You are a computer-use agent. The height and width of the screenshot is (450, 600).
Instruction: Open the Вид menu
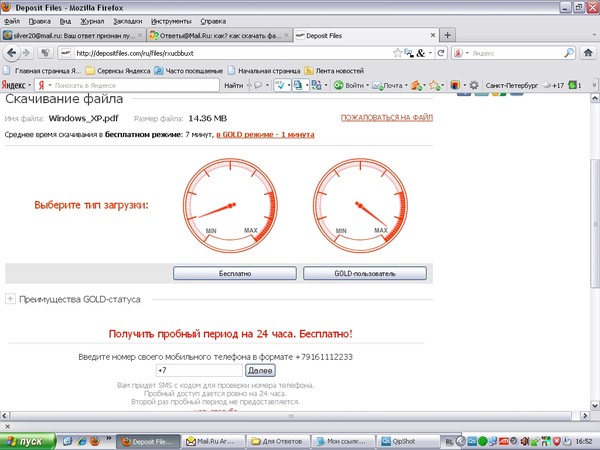(65, 21)
